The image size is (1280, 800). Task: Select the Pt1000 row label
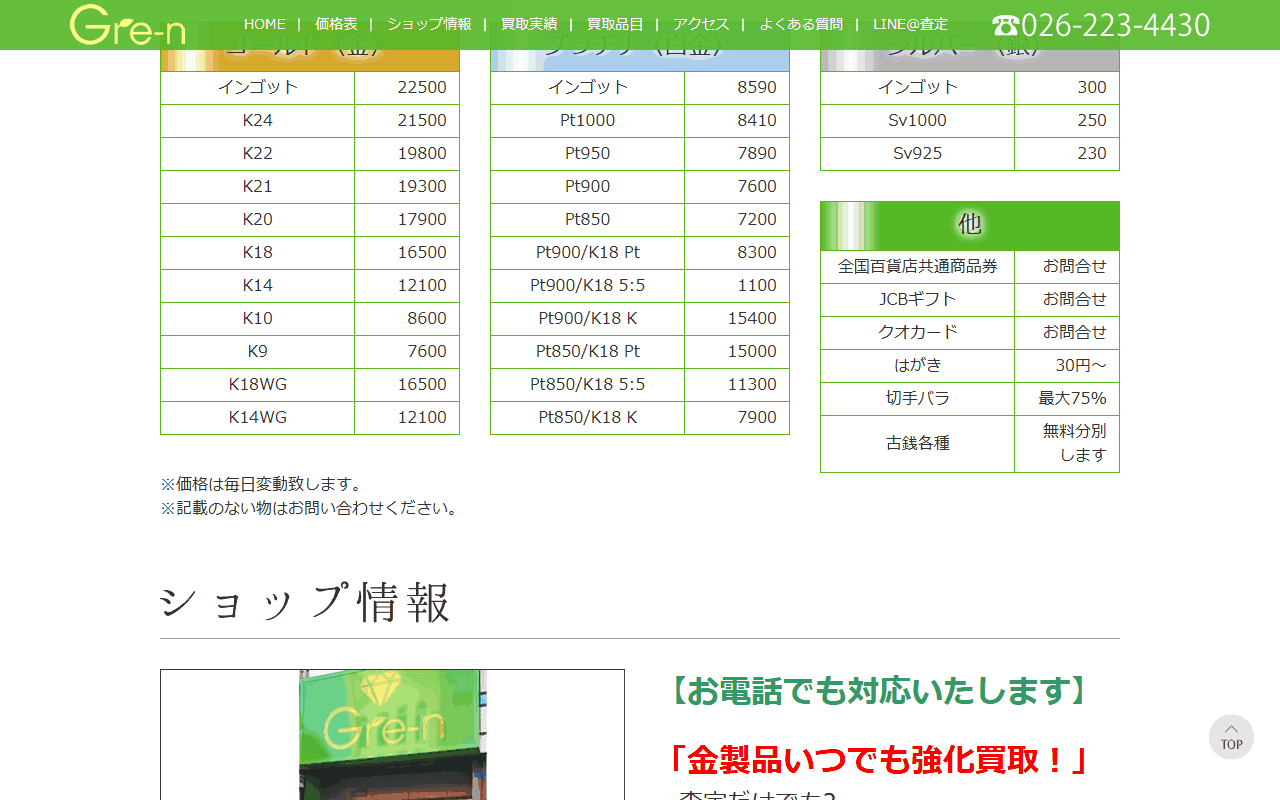pos(588,120)
